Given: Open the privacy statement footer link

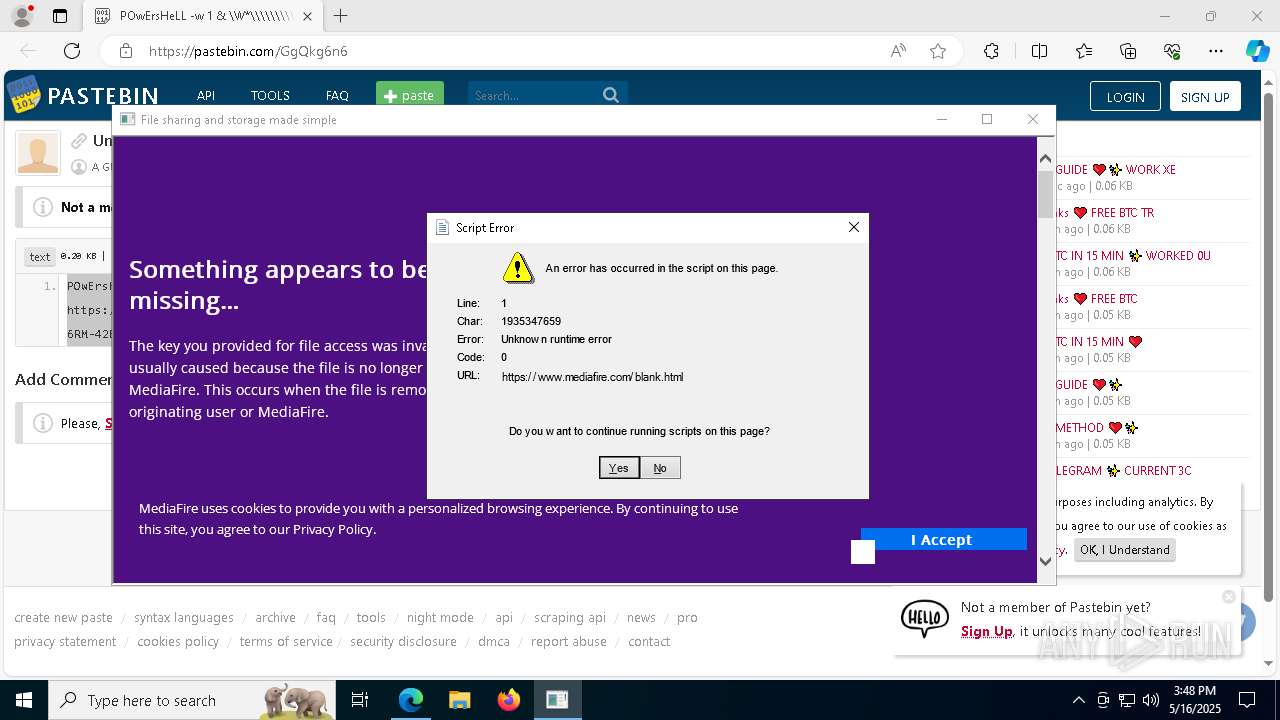Looking at the screenshot, I should coord(65,641).
